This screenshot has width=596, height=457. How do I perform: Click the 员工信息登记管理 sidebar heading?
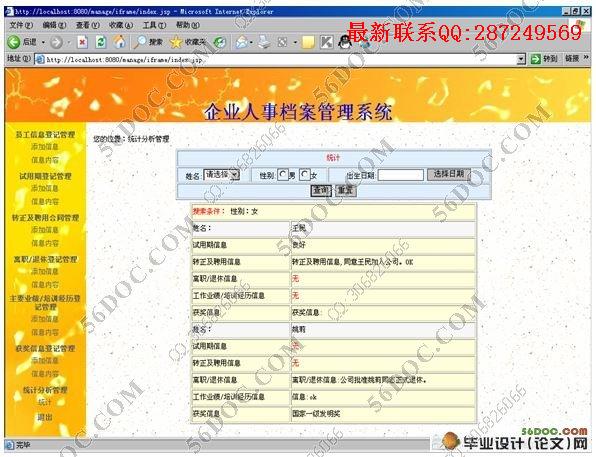coord(45,135)
